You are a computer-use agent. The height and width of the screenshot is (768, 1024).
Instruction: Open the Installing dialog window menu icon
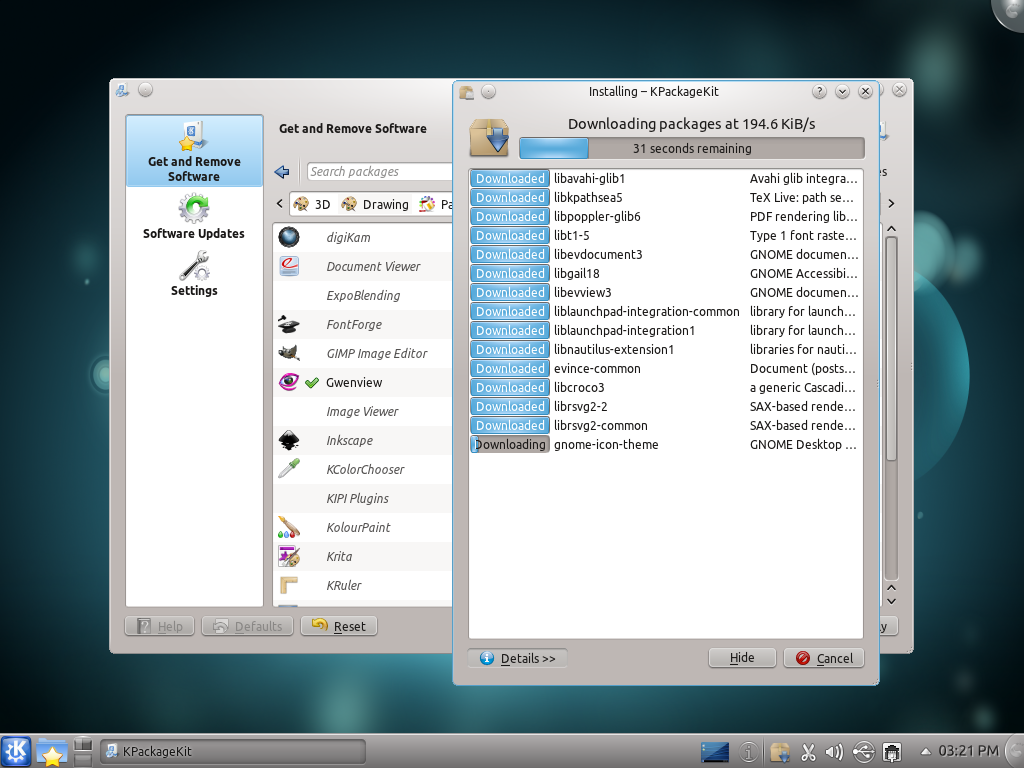[466, 92]
